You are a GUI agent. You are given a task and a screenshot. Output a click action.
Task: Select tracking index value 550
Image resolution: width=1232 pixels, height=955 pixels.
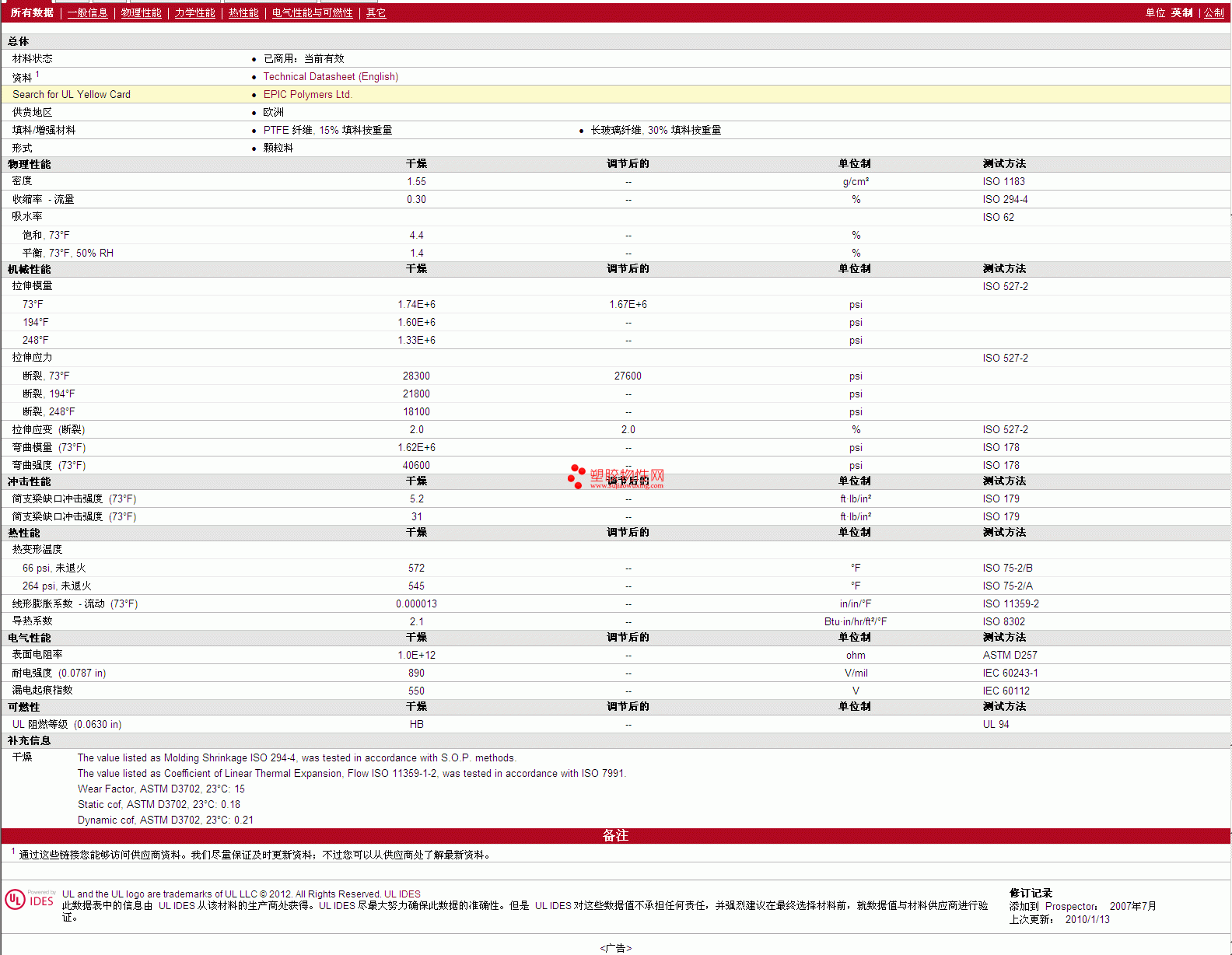pos(416,691)
